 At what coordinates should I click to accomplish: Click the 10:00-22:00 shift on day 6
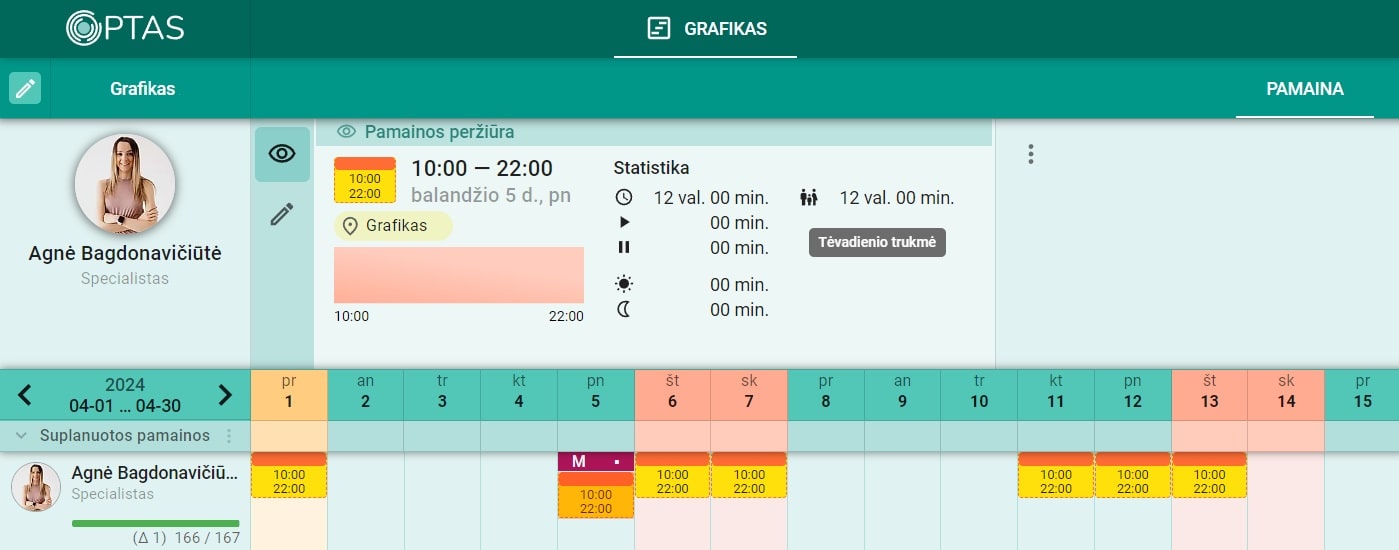pos(673,475)
